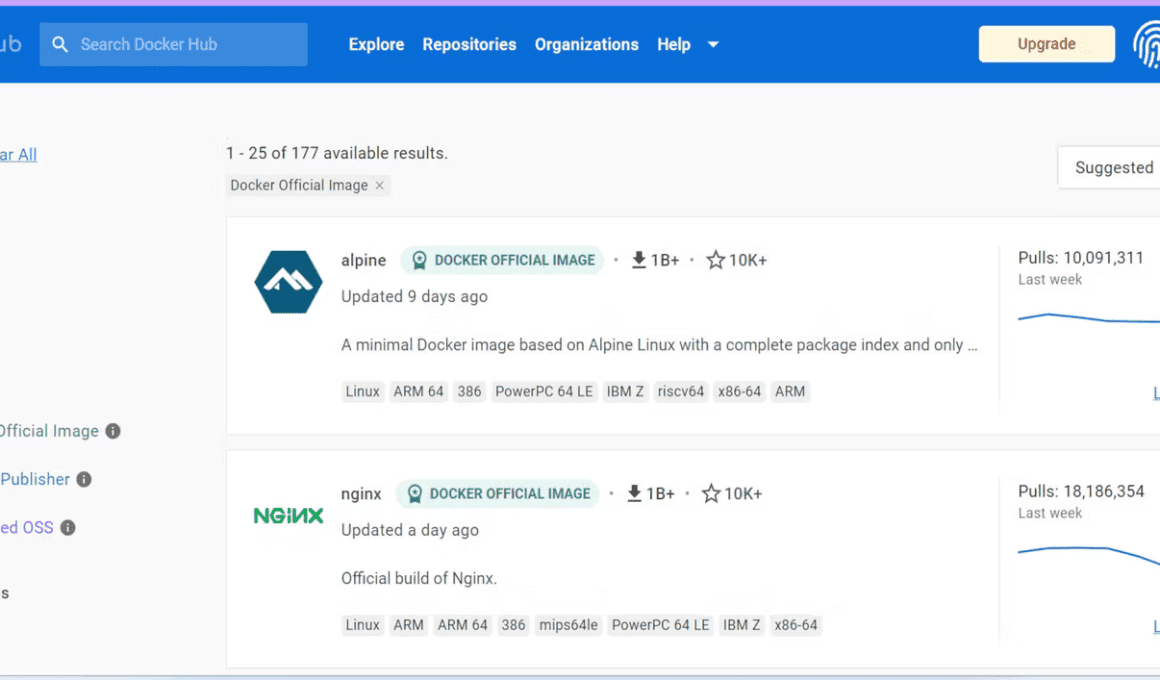Click the nginx logo thumbnail
Viewport: 1160px width, 680px height.
tap(289, 516)
